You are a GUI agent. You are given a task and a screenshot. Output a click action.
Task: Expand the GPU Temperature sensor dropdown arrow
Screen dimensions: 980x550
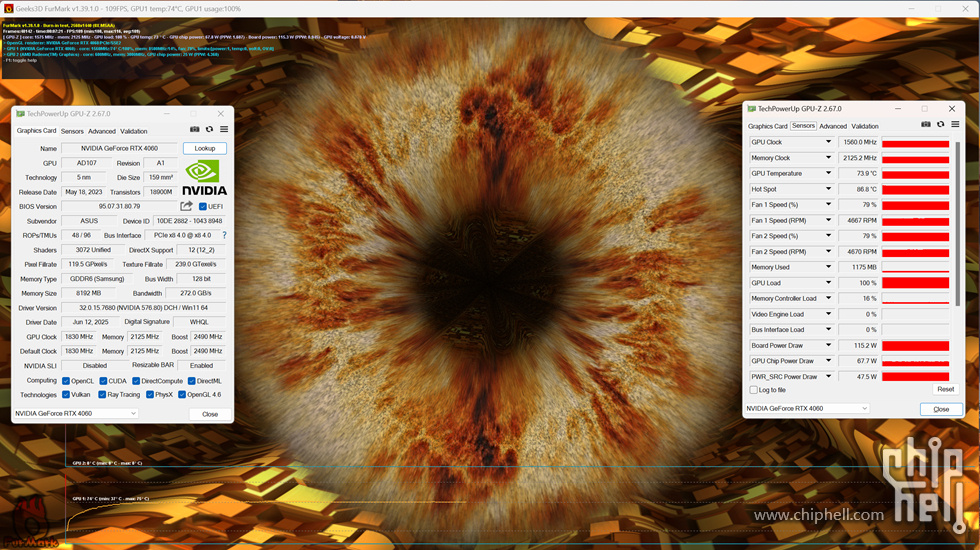[x=828, y=173]
